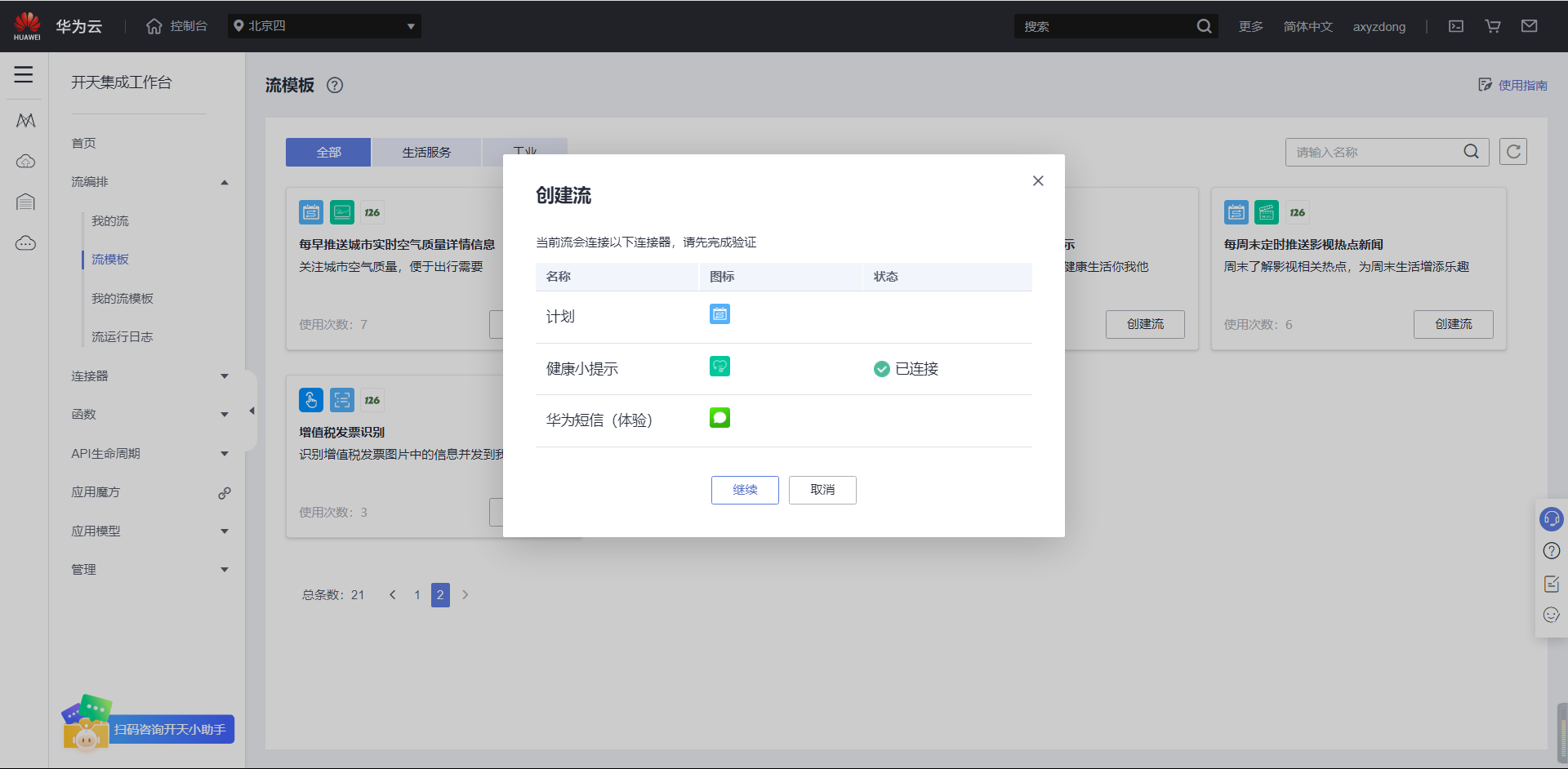Go to 首页 in the sidebar

tap(83, 143)
